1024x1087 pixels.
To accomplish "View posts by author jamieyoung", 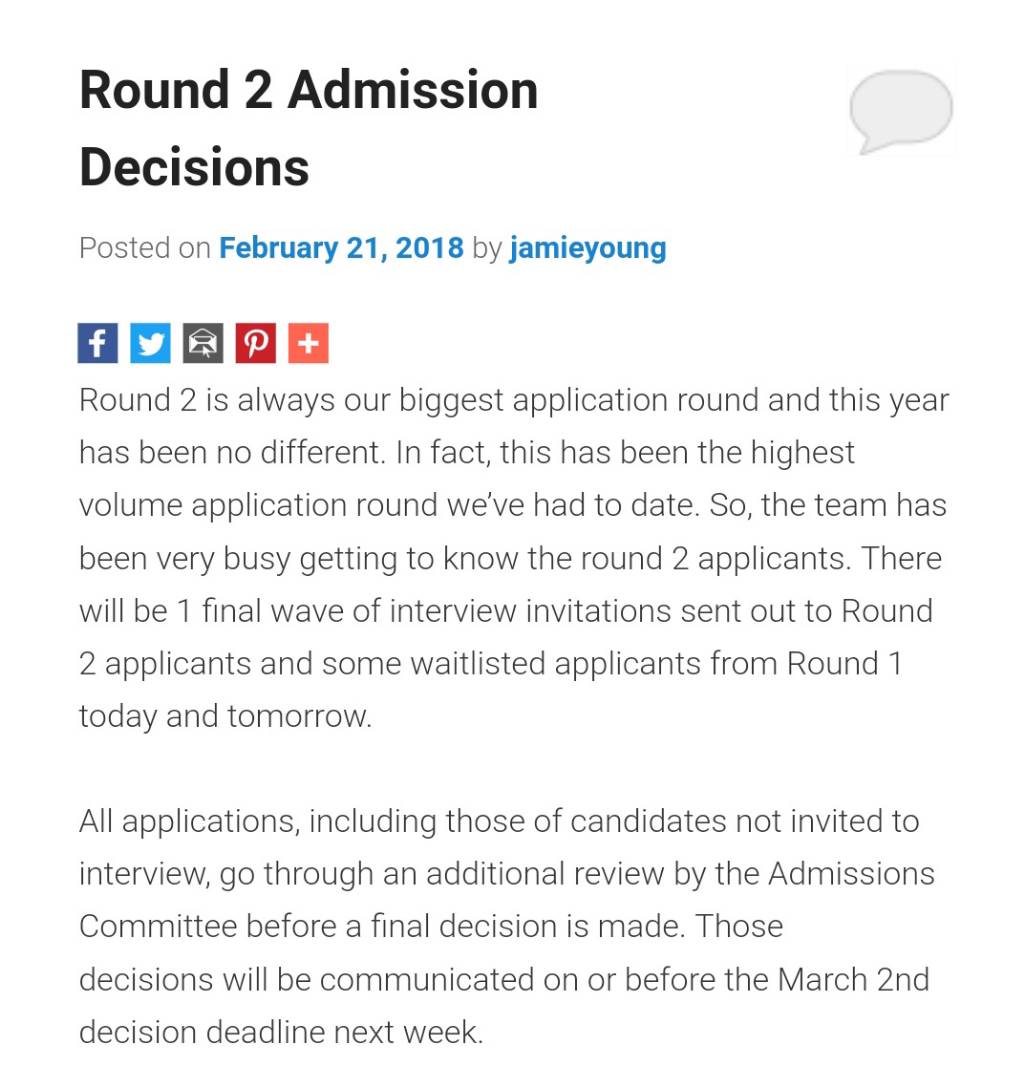I will (587, 248).
